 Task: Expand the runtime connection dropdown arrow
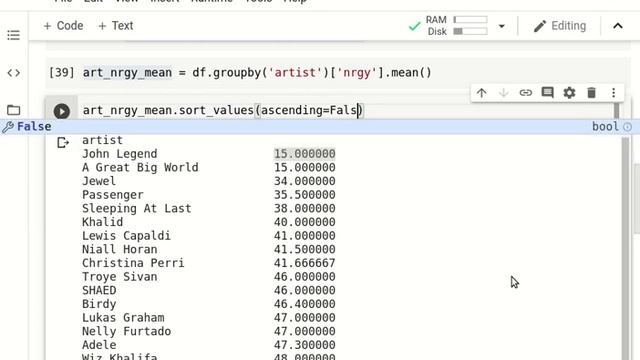[502, 26]
